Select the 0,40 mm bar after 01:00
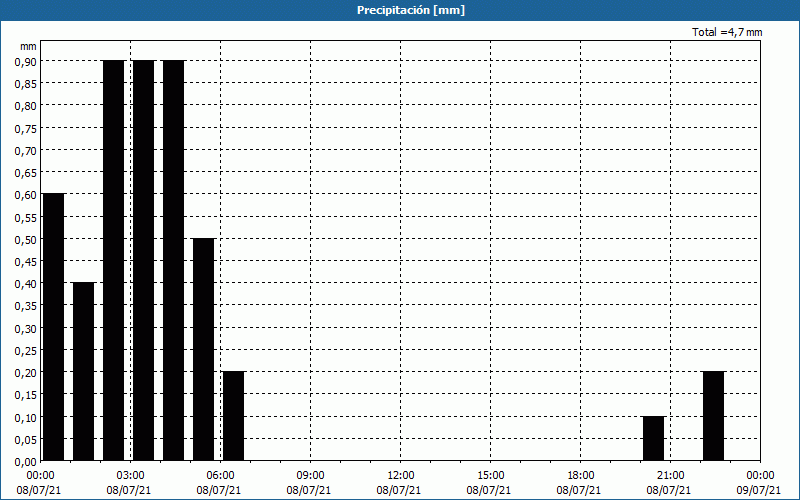The width and height of the screenshot is (800, 500). click(84, 371)
